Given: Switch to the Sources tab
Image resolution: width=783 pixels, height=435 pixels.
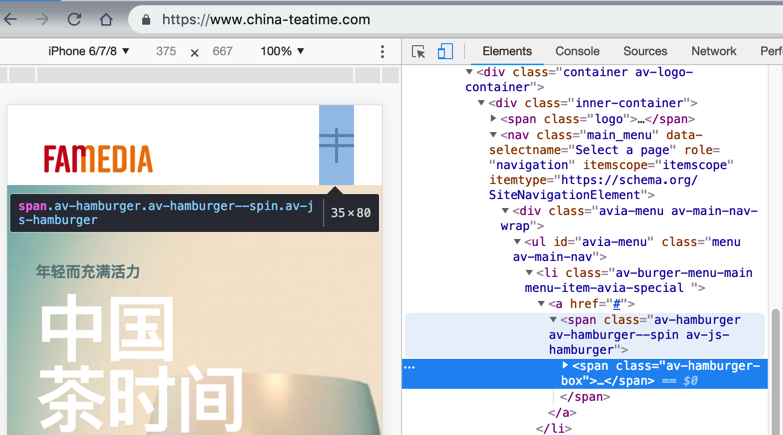Looking at the screenshot, I should (x=645, y=51).
